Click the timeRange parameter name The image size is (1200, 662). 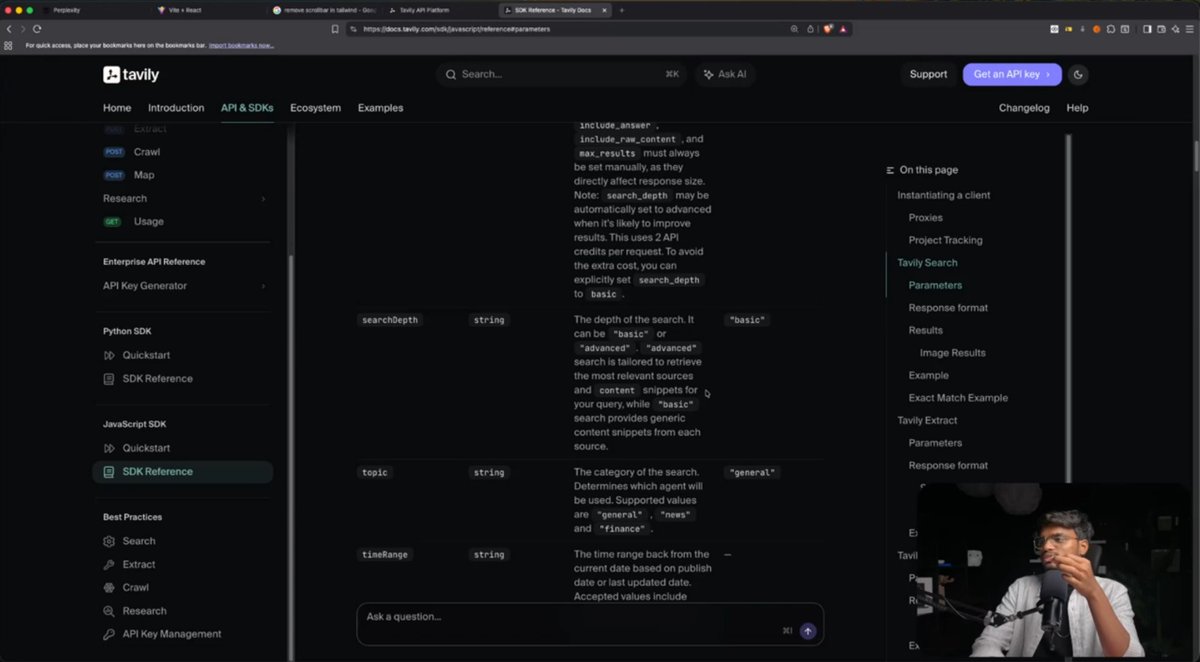click(x=385, y=554)
